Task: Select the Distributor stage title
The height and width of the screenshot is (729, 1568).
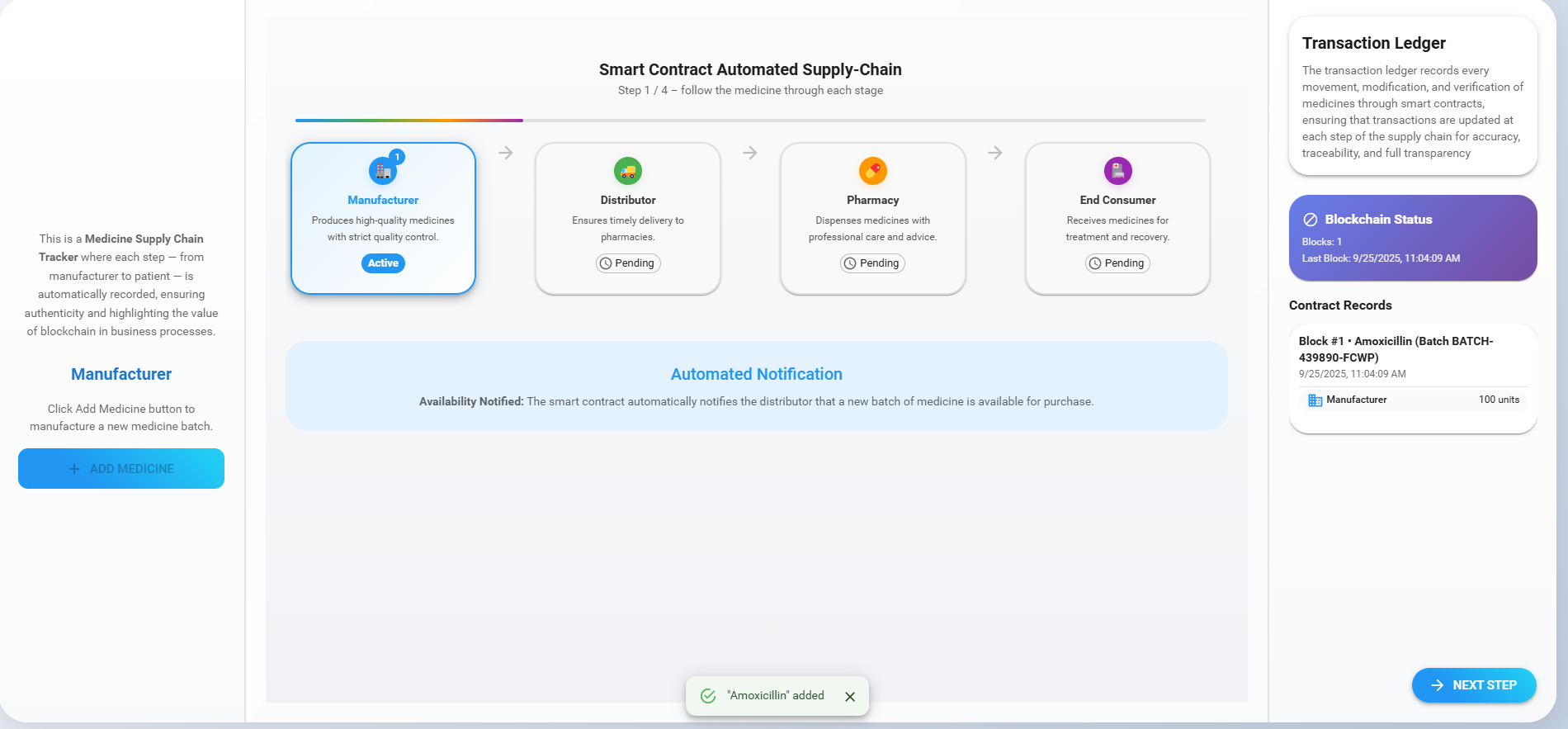Action: [628, 200]
